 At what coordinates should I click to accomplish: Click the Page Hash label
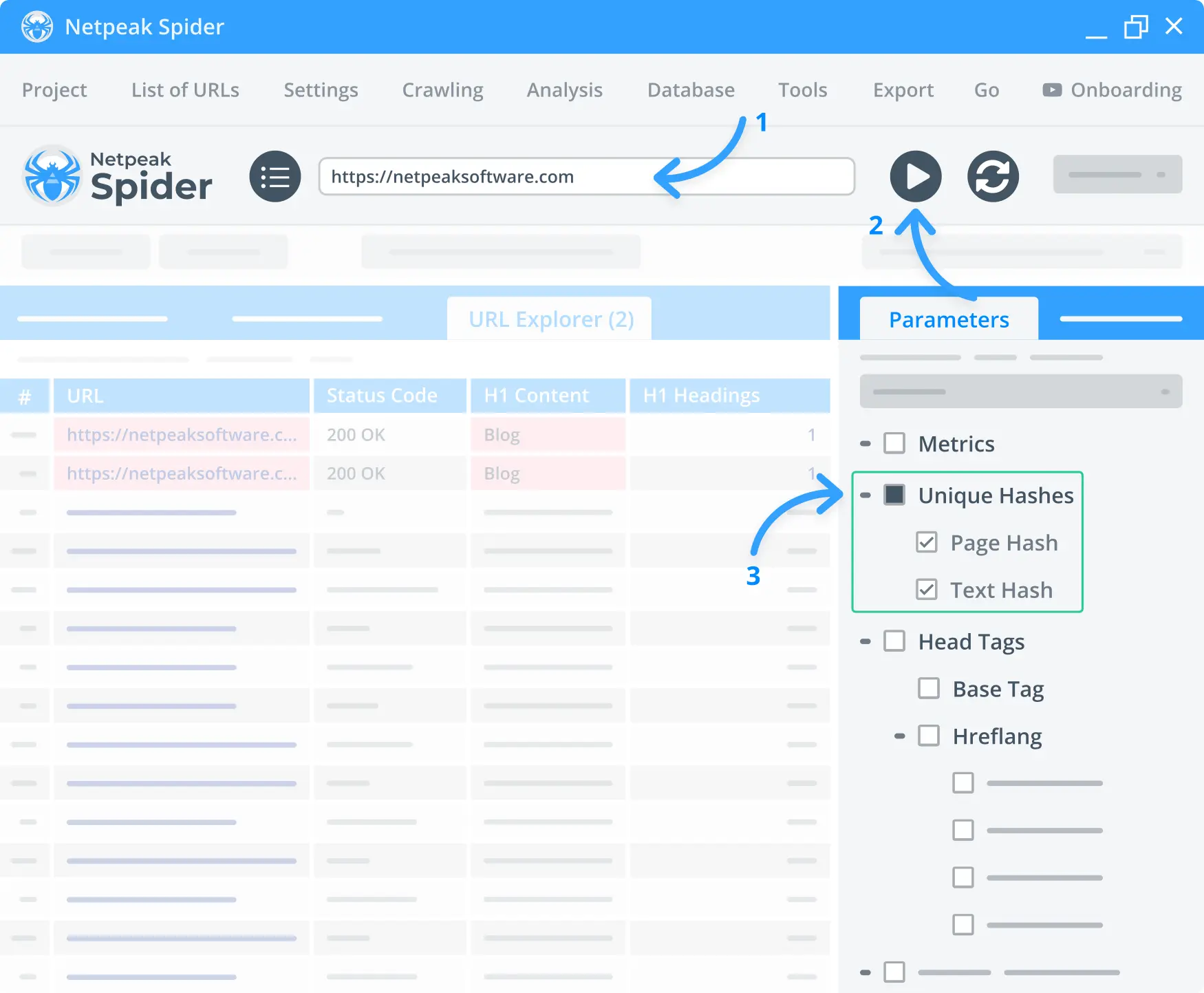tap(1004, 543)
